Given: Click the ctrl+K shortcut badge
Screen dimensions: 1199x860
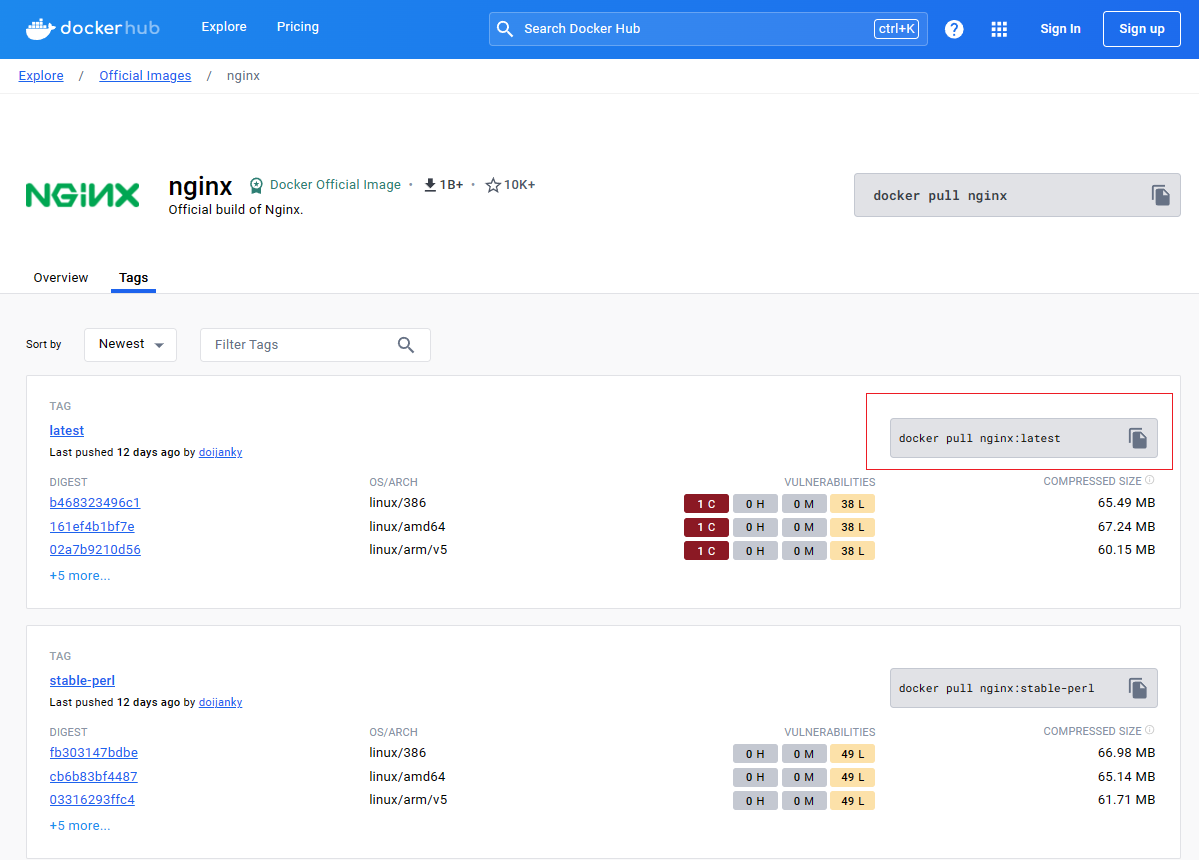Looking at the screenshot, I should (896, 29).
